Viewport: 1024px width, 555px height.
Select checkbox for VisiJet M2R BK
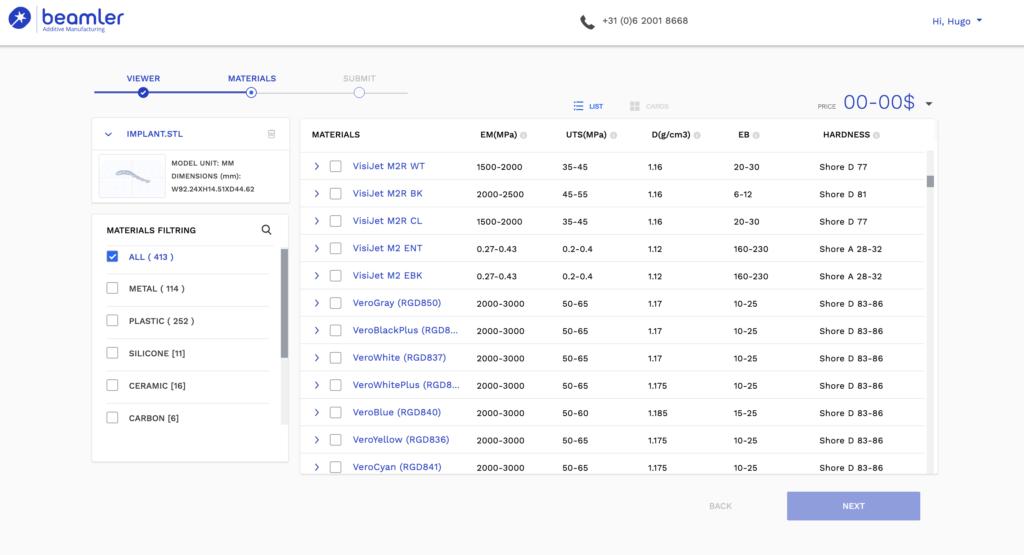tap(336, 194)
